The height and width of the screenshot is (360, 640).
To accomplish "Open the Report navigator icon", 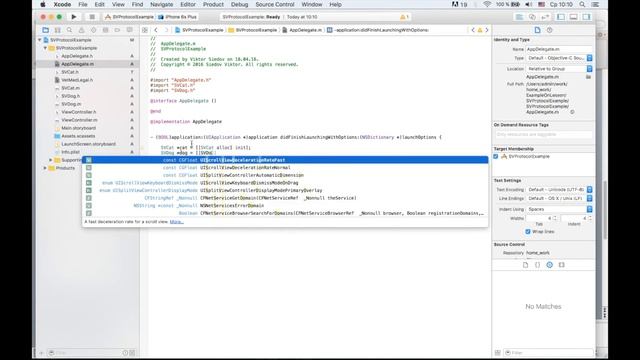I will (x=129, y=30).
